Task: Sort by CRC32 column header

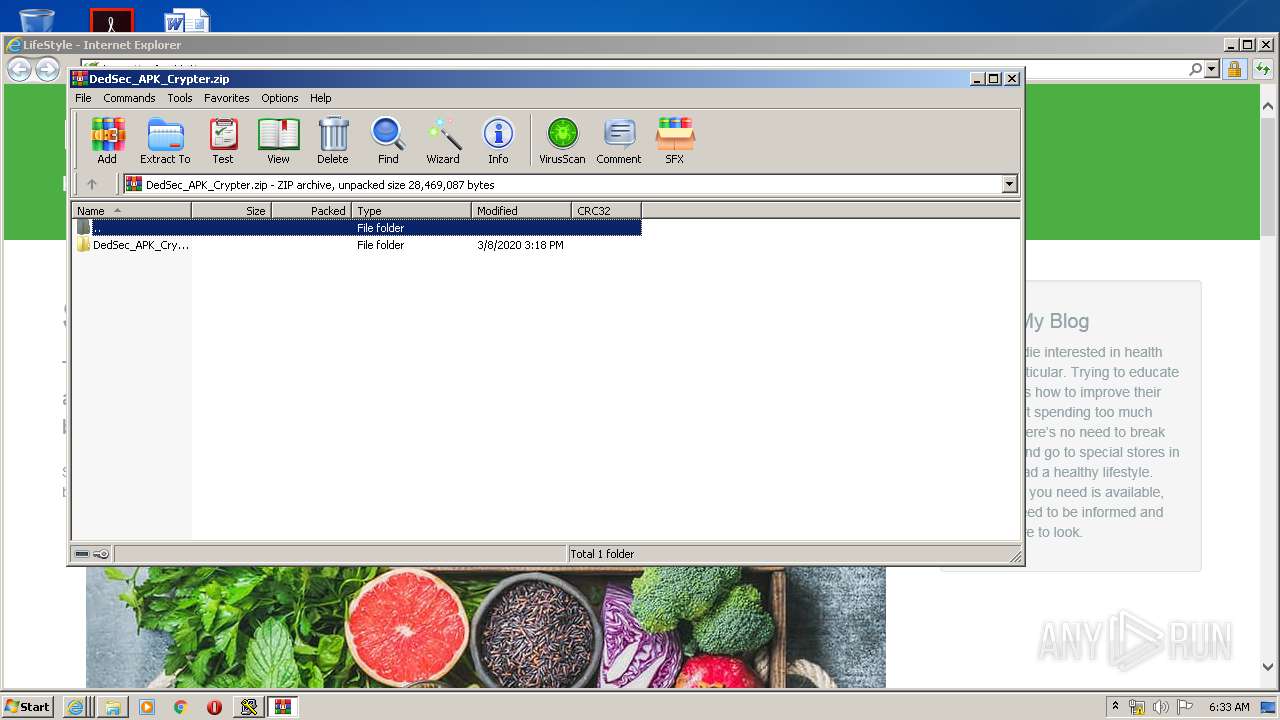Action: pos(606,210)
